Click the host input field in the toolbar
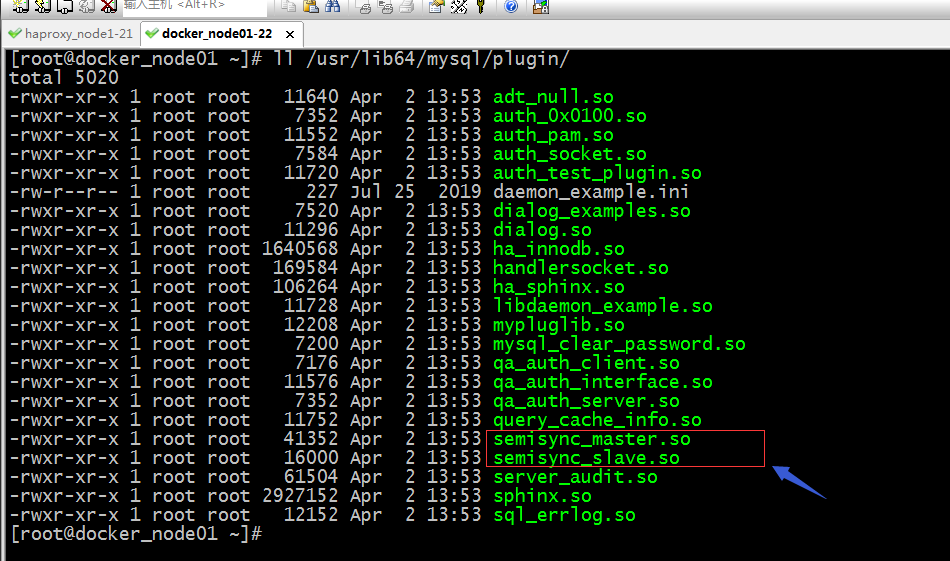The height and width of the screenshot is (561, 950). click(x=194, y=6)
